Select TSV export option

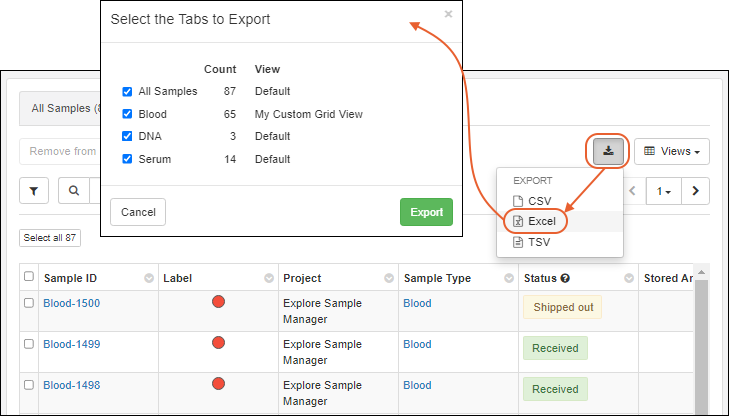coord(538,242)
